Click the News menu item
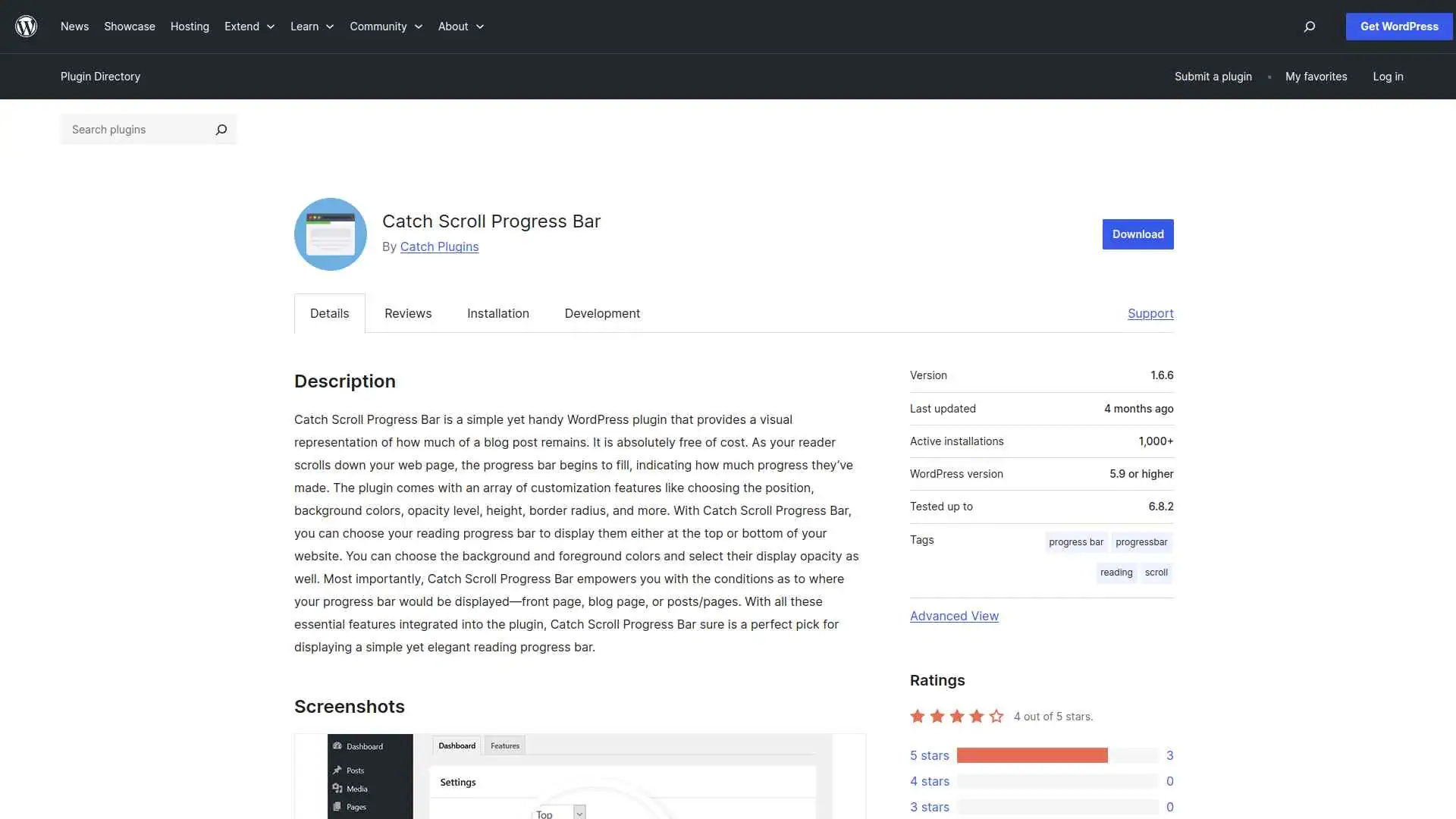1456x819 pixels. 74,27
